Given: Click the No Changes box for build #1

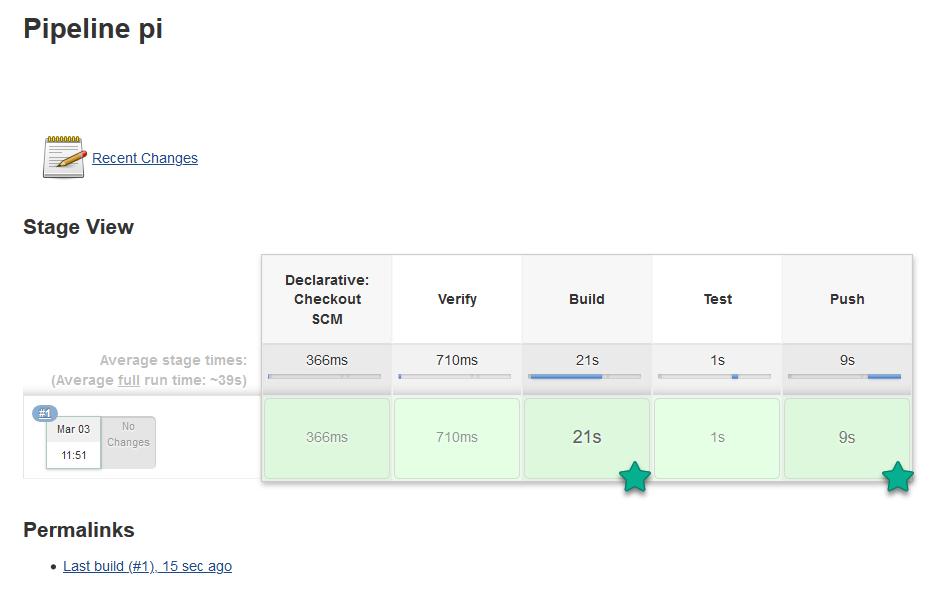Looking at the screenshot, I should point(128,441).
